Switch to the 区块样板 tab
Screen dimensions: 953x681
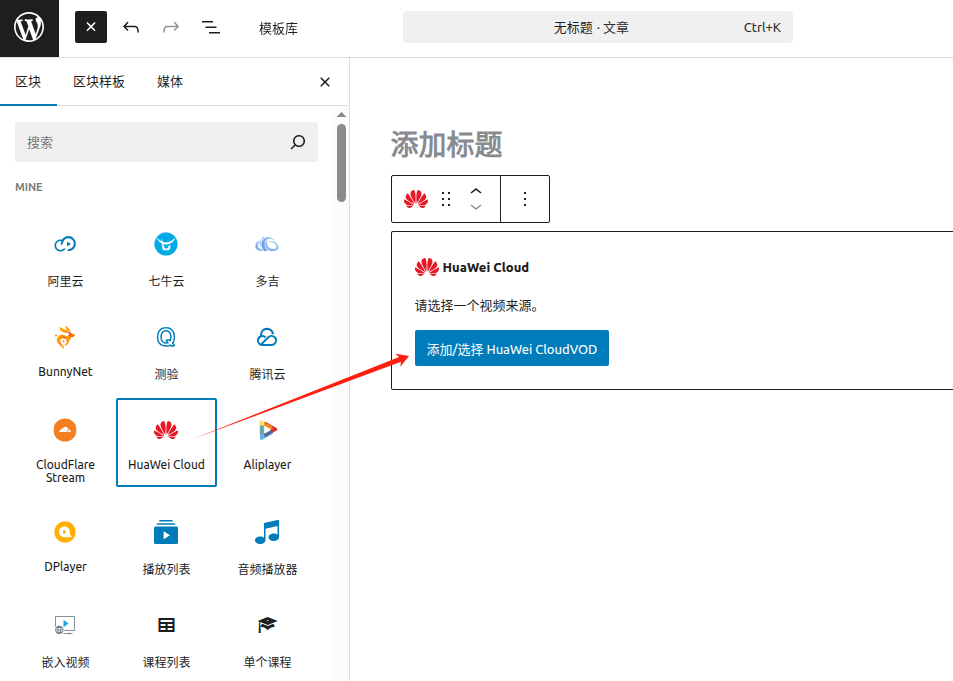pyautogui.click(x=99, y=82)
